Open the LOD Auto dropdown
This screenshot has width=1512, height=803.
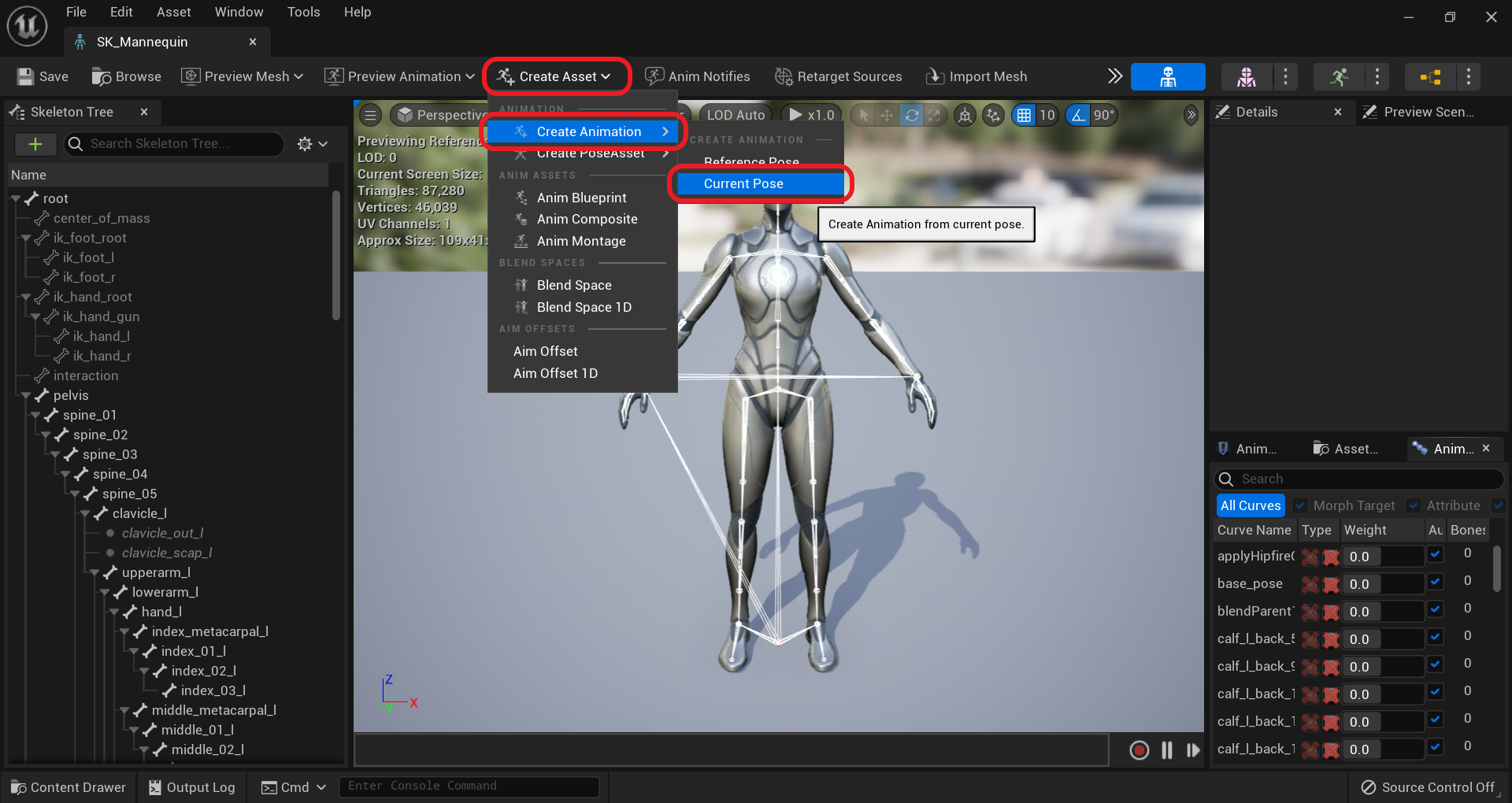[735, 114]
